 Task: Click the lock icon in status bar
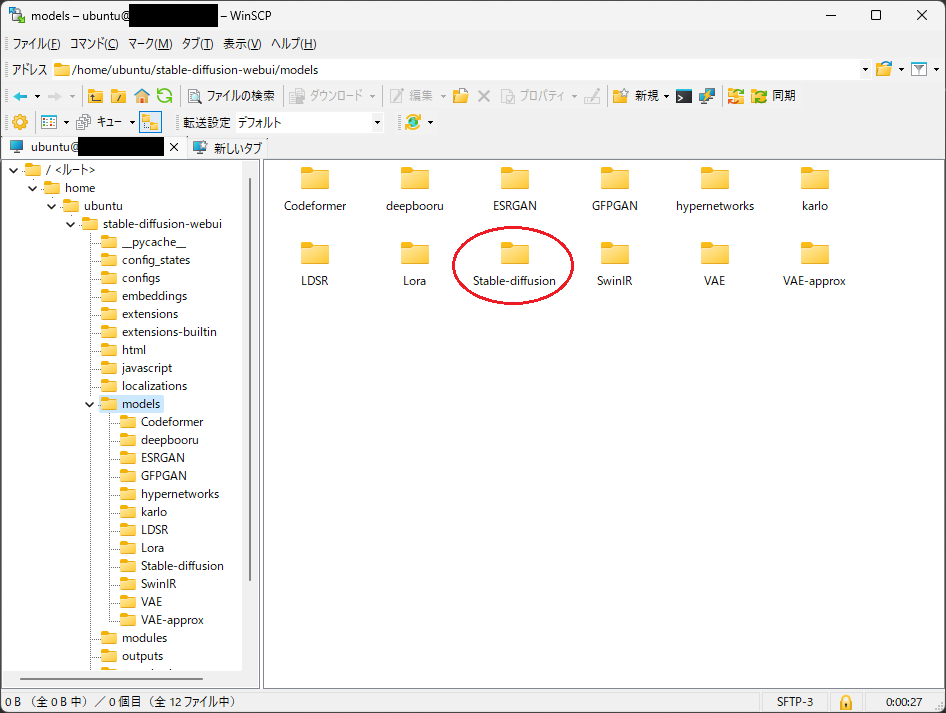(x=845, y=701)
